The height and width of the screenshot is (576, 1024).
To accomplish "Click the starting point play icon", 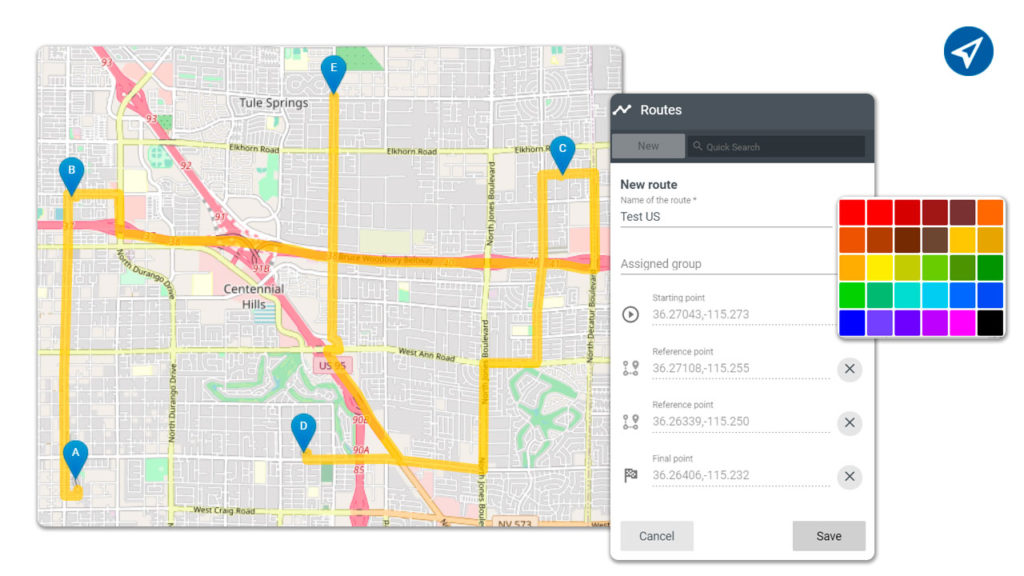I will click(630, 314).
